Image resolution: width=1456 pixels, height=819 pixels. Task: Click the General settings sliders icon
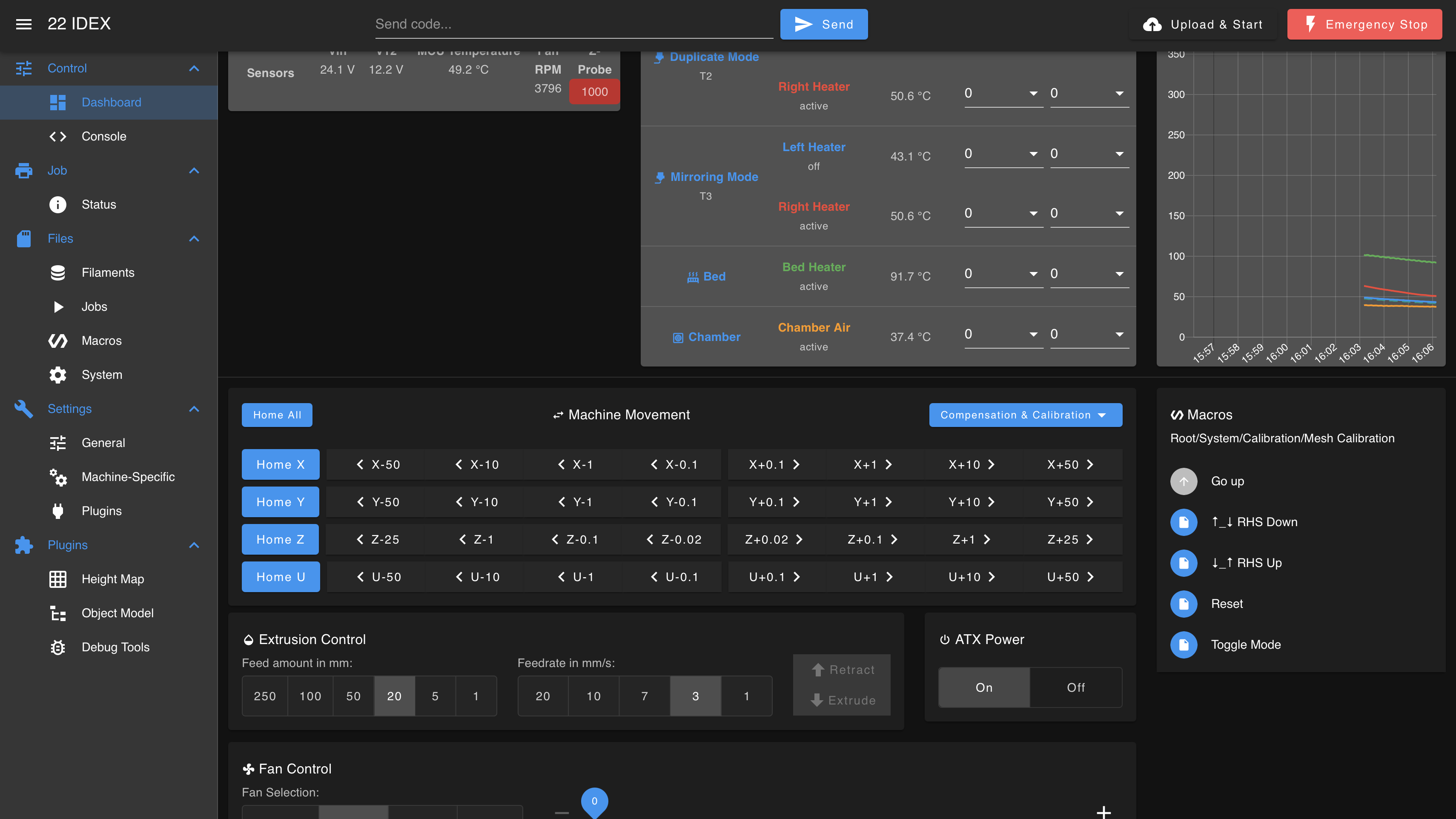[x=57, y=443]
